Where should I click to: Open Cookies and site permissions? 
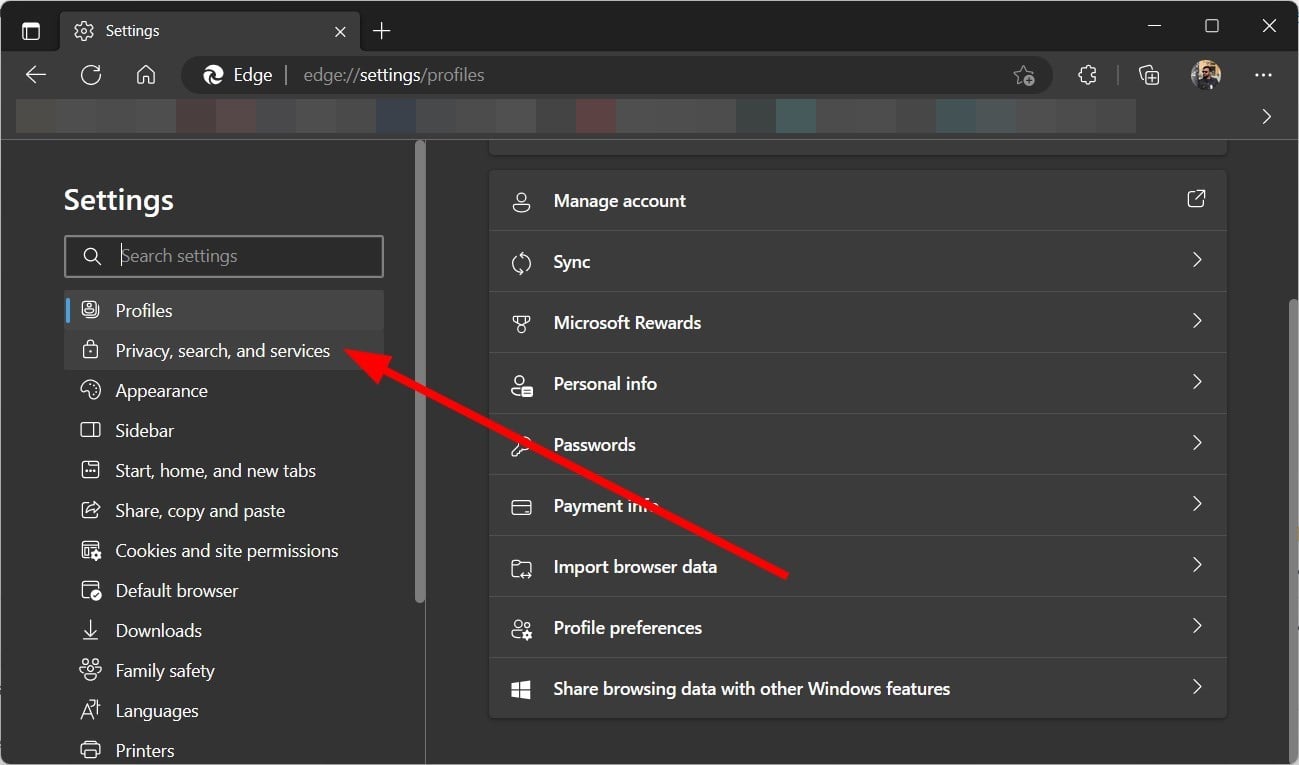tap(224, 550)
